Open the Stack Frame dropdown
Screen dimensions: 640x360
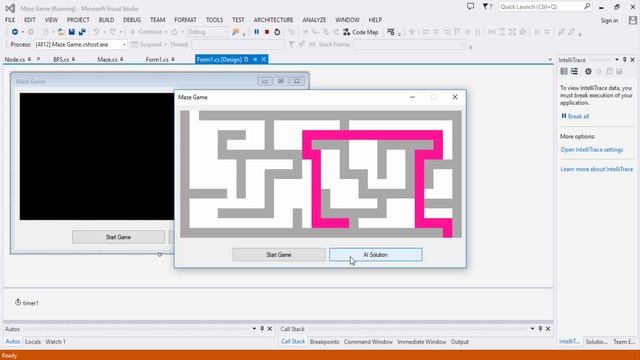(462, 44)
